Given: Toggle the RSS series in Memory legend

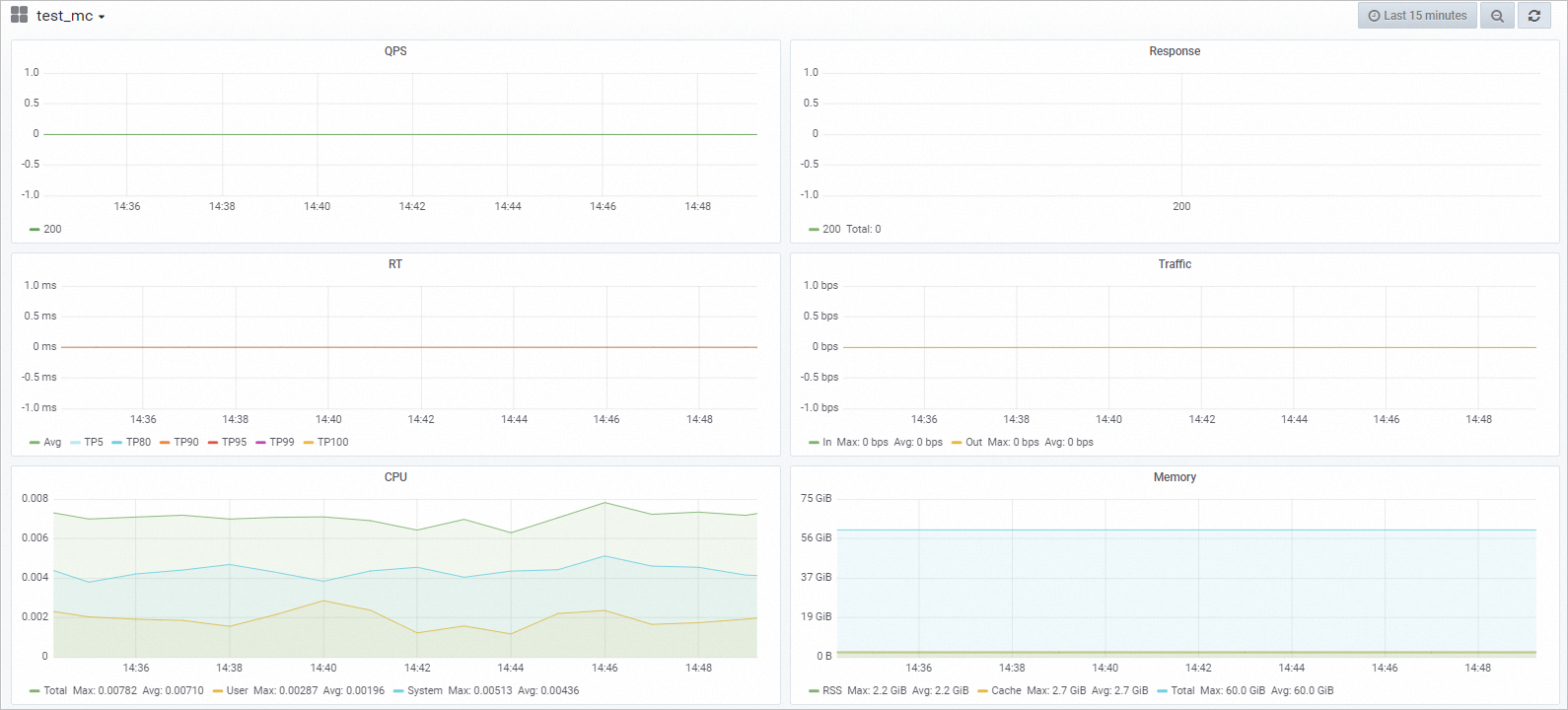Looking at the screenshot, I should (832, 690).
